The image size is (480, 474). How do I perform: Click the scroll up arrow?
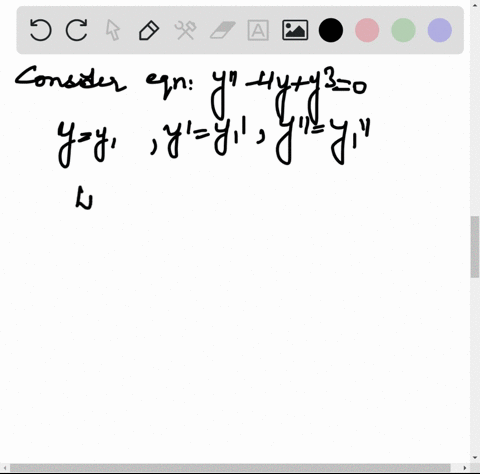point(475,4)
